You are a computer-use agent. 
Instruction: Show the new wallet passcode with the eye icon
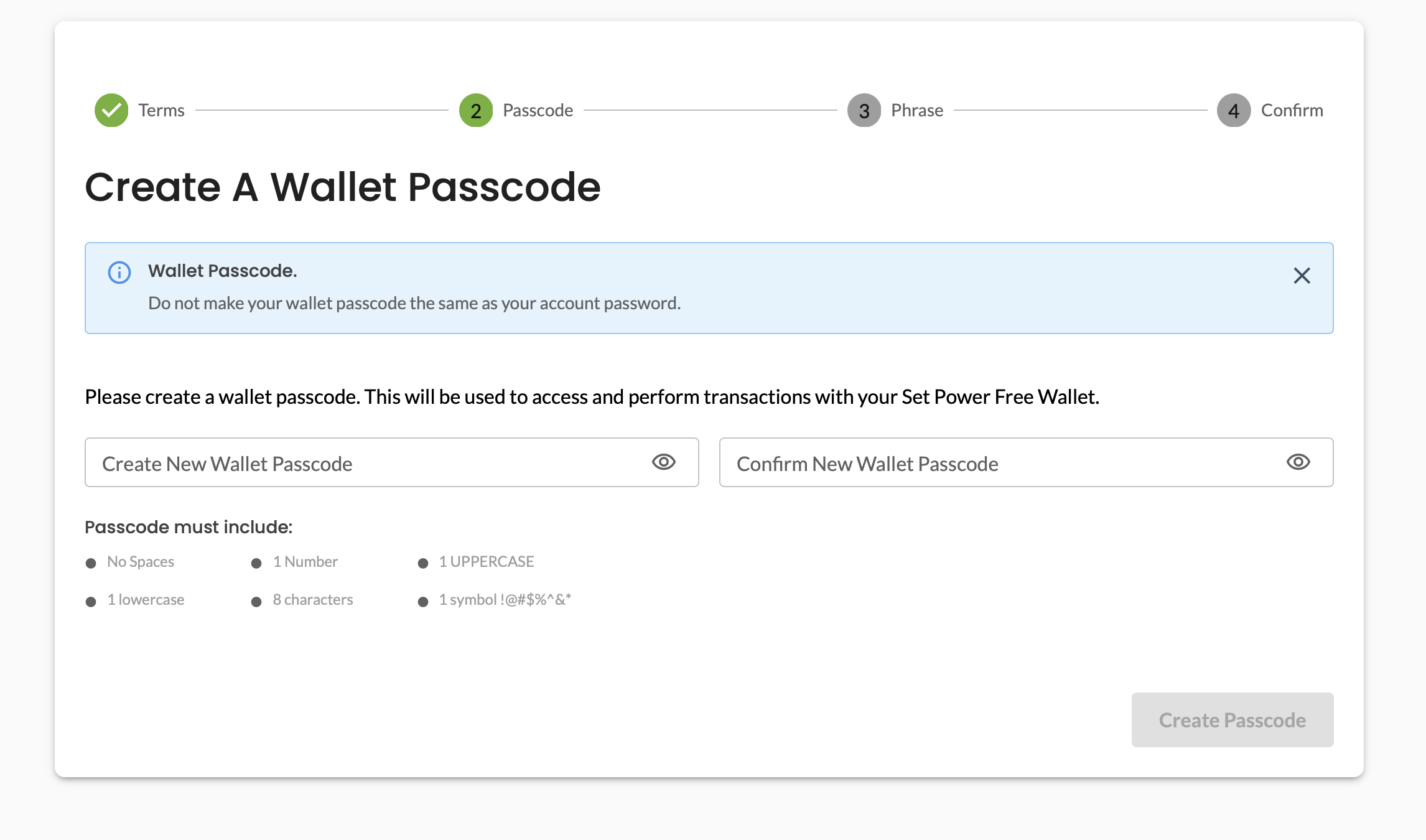point(664,462)
